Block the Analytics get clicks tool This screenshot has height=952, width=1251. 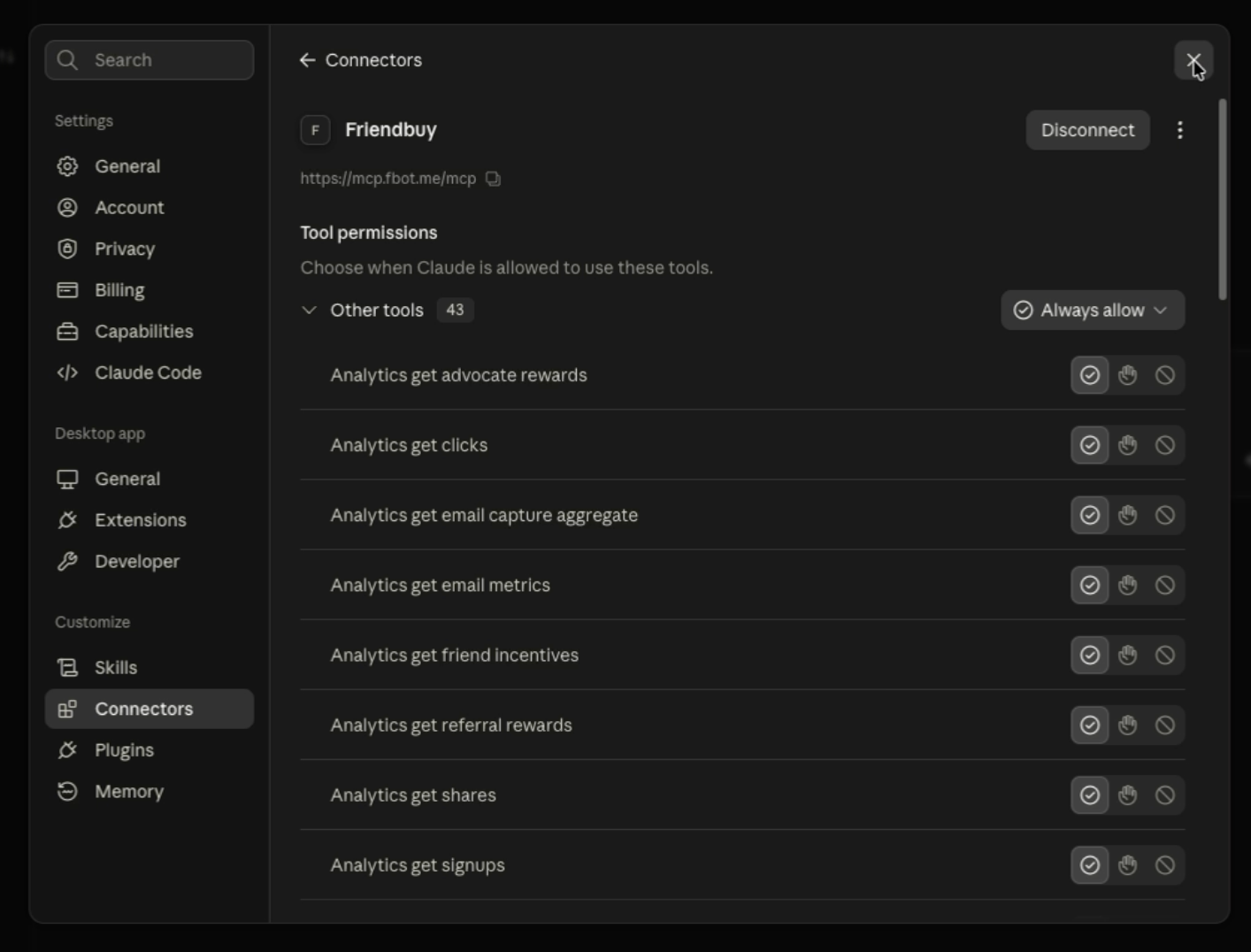point(1165,445)
